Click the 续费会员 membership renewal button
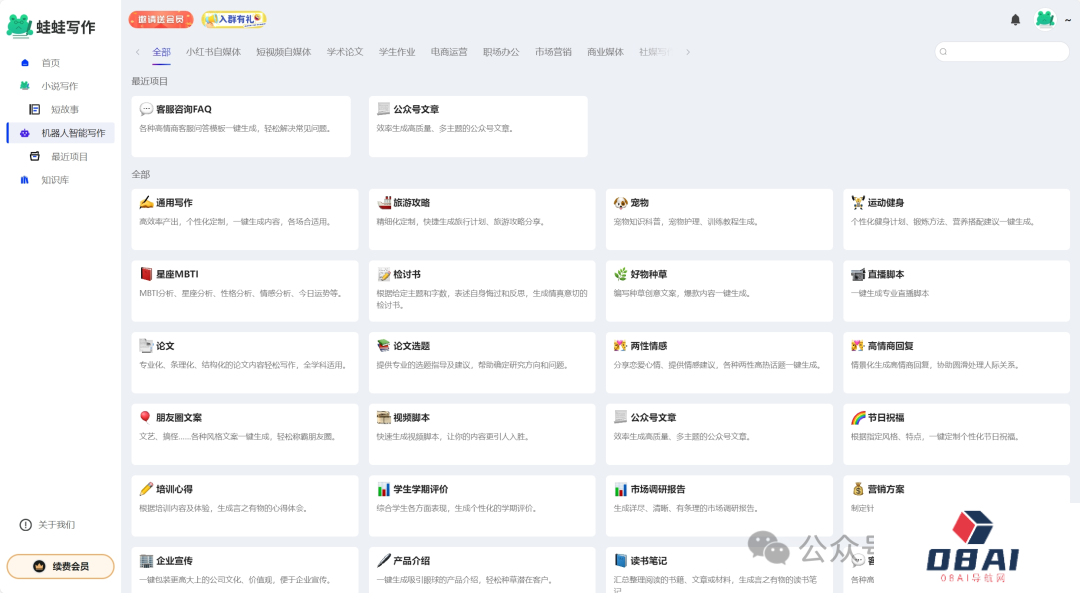This screenshot has width=1080, height=593. (59, 565)
